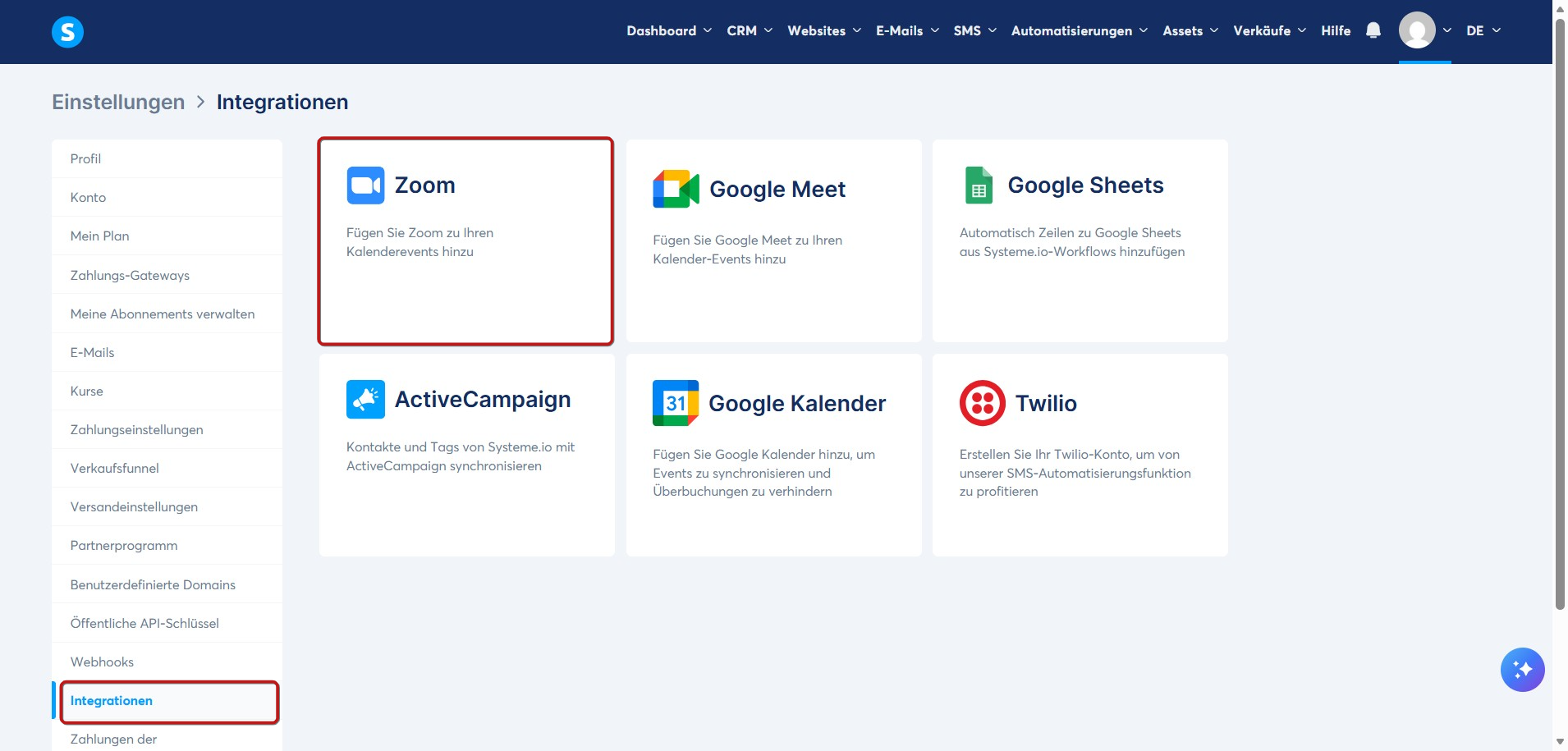Click the Google Kalender logo icon
This screenshot has height=751, width=1568.
[x=676, y=403]
